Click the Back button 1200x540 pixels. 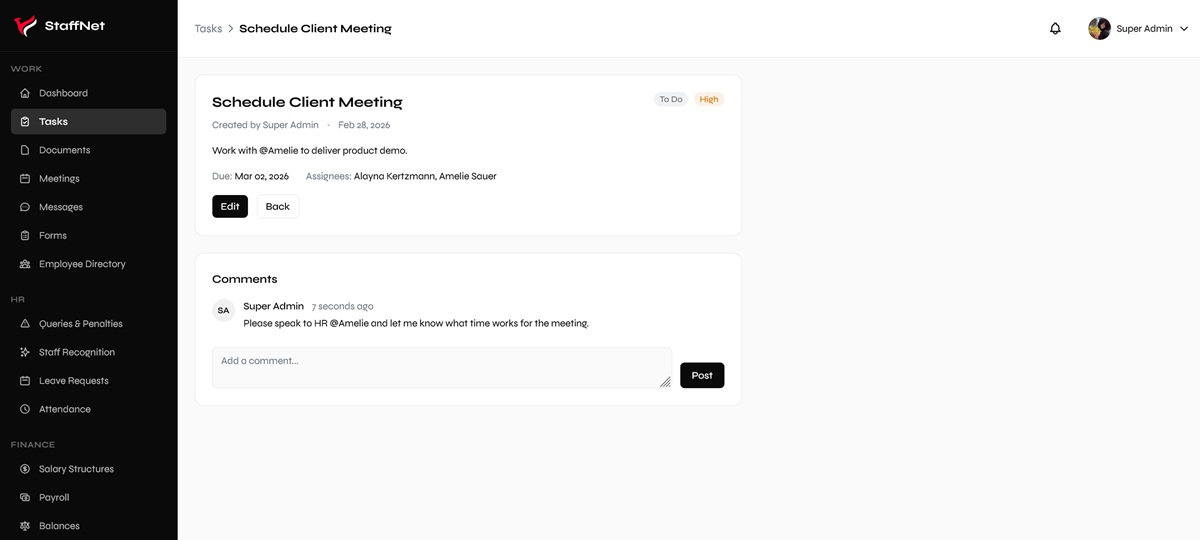pos(278,207)
